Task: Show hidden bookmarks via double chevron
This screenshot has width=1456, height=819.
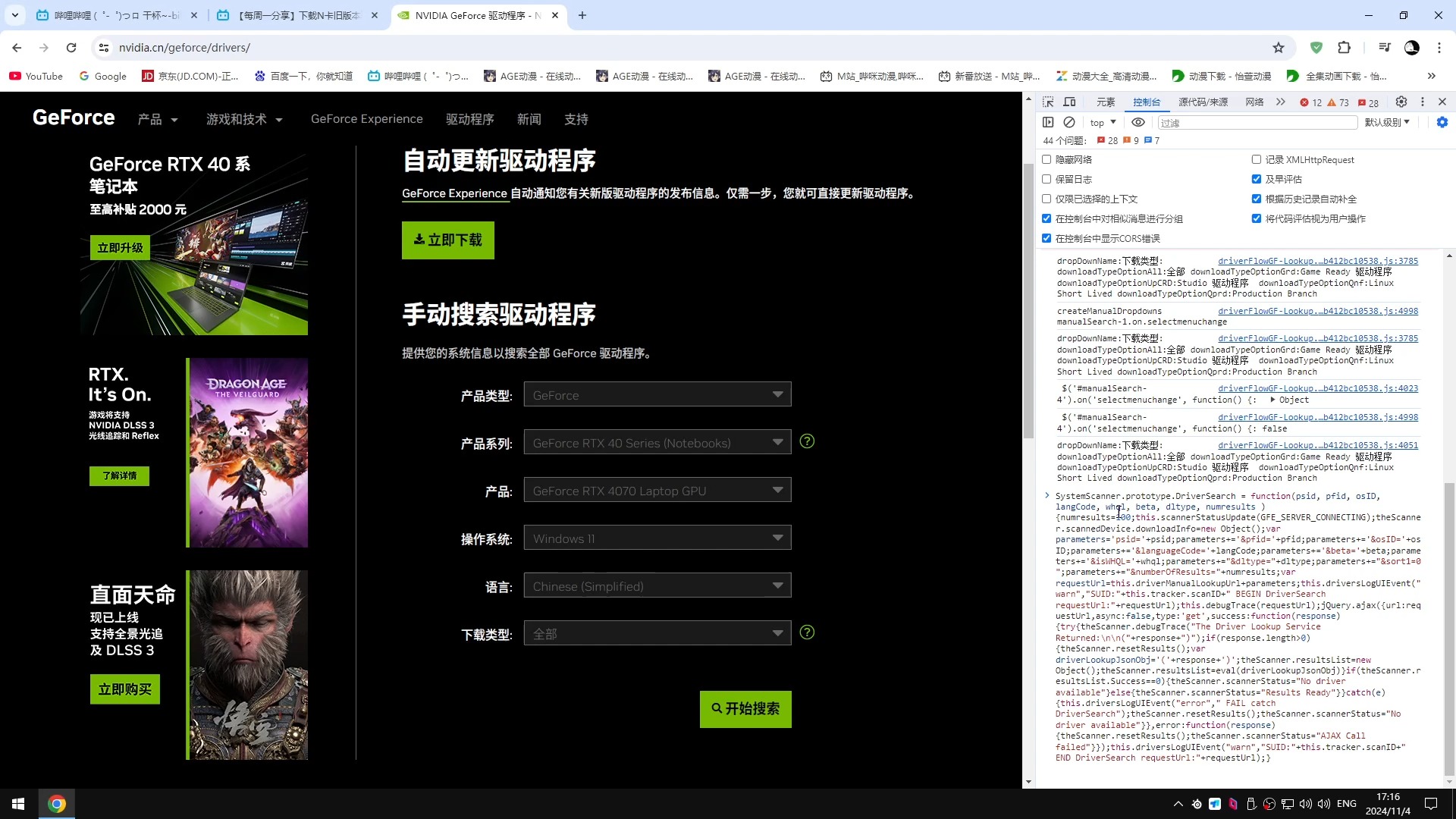Action: (1432, 76)
